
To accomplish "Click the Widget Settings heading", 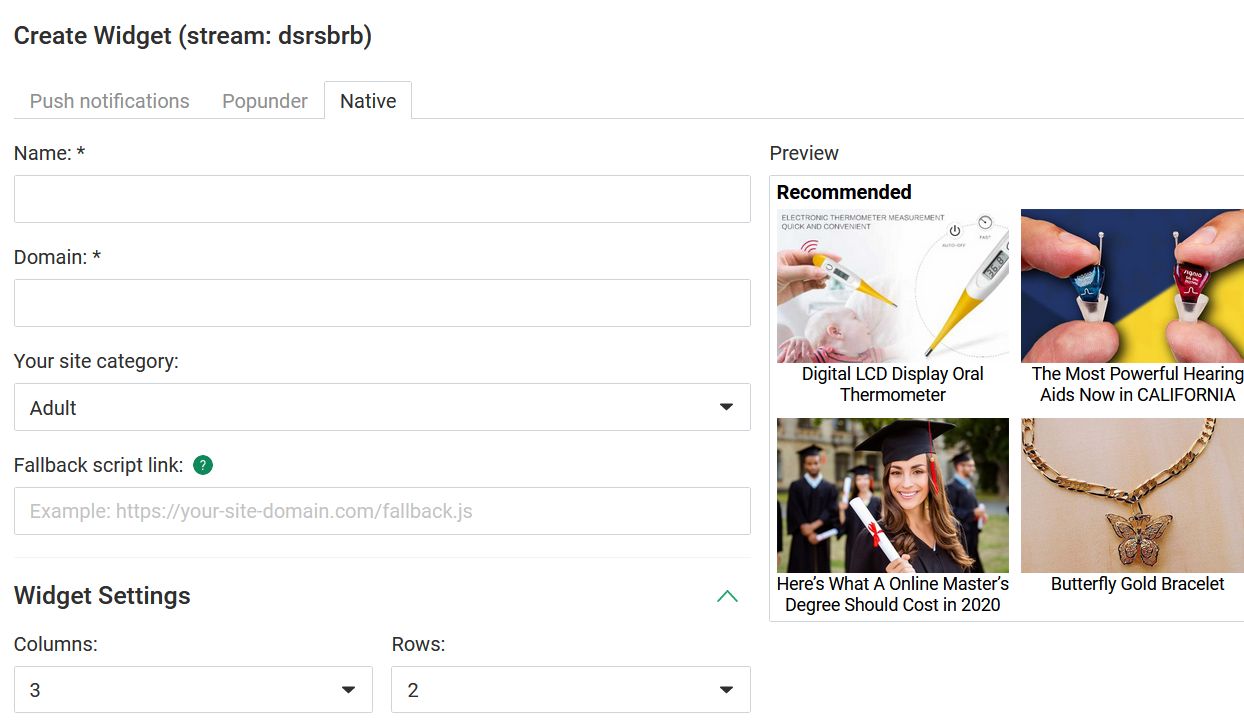I will point(102,596).
